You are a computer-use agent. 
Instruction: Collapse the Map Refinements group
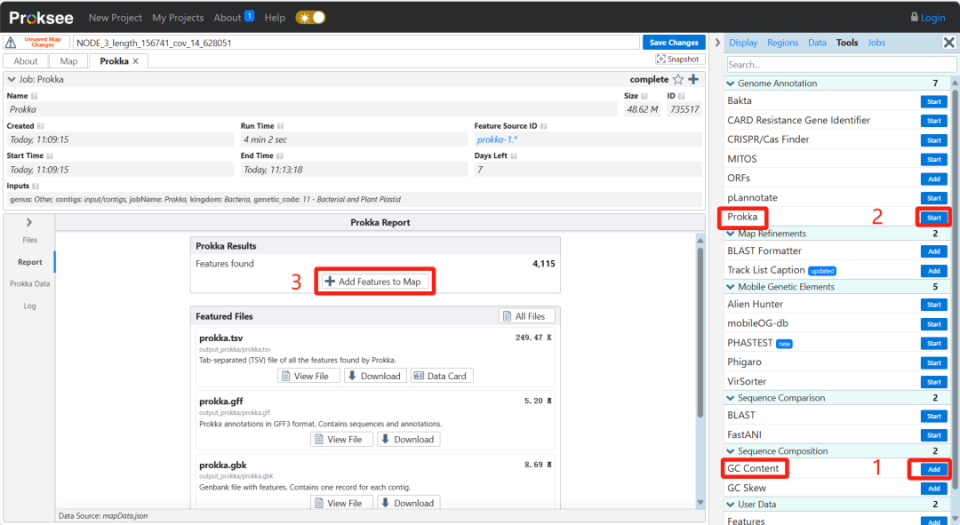click(x=730, y=234)
